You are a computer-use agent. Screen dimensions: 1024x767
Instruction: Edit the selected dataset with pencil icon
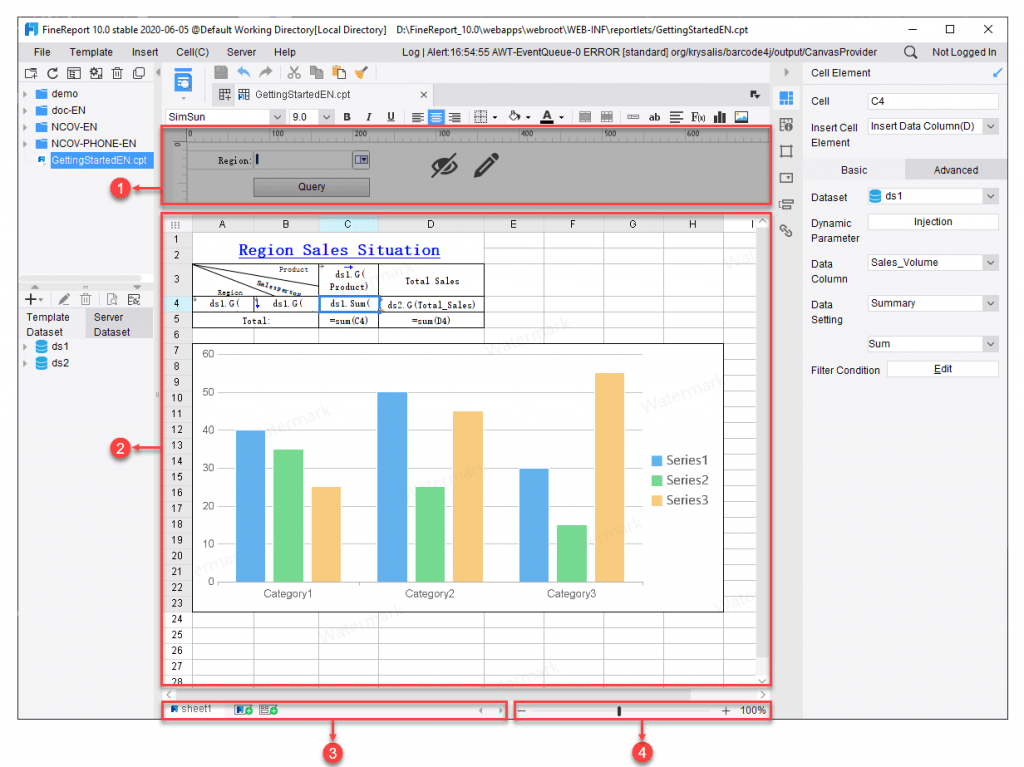[x=63, y=299]
